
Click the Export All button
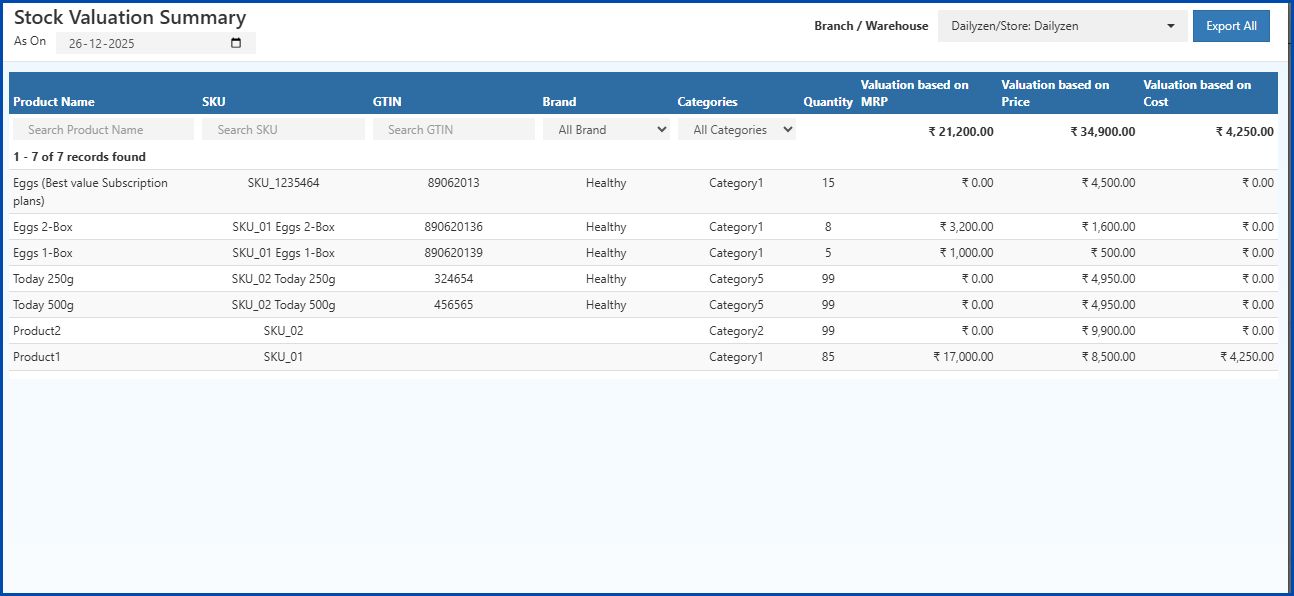1231,25
